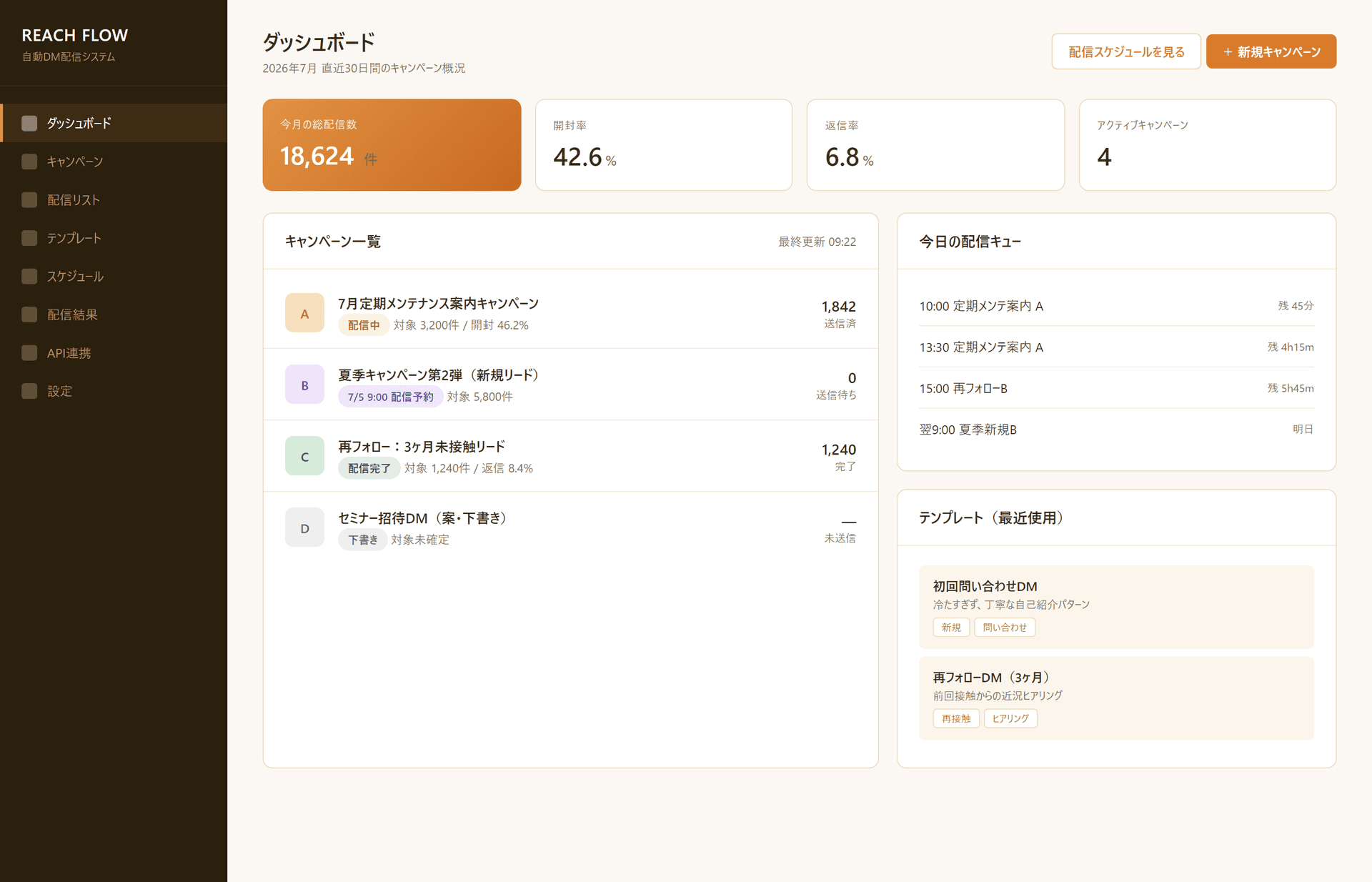1372x882 pixels.
Task: Select queue item 翌9:00 夏季新規B
Action: coord(1116,429)
